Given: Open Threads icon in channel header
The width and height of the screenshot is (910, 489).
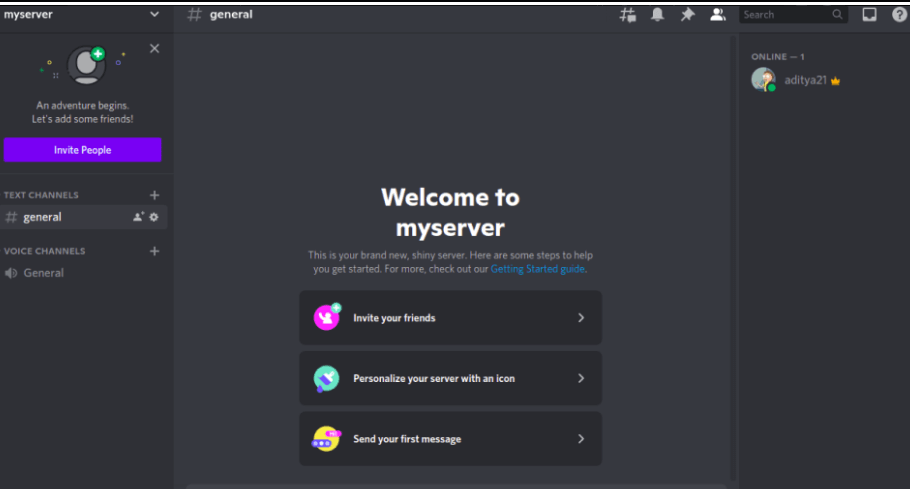Looking at the screenshot, I should point(627,15).
